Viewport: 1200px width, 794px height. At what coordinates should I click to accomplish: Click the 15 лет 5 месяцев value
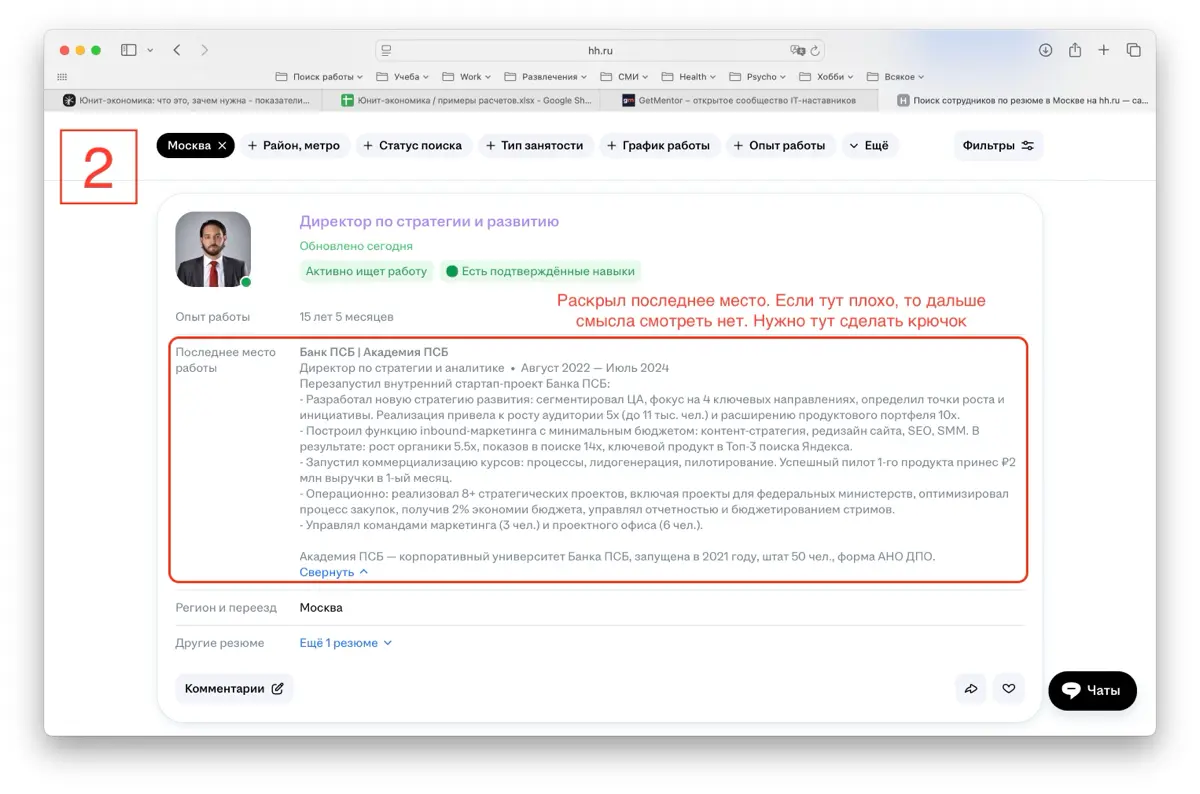click(346, 317)
